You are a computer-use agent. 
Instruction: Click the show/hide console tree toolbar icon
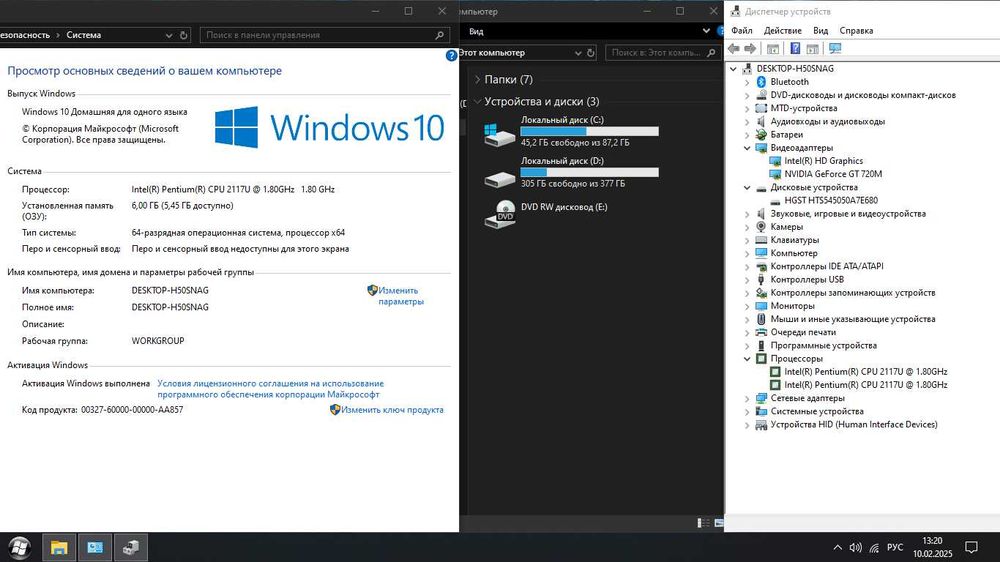(x=773, y=48)
